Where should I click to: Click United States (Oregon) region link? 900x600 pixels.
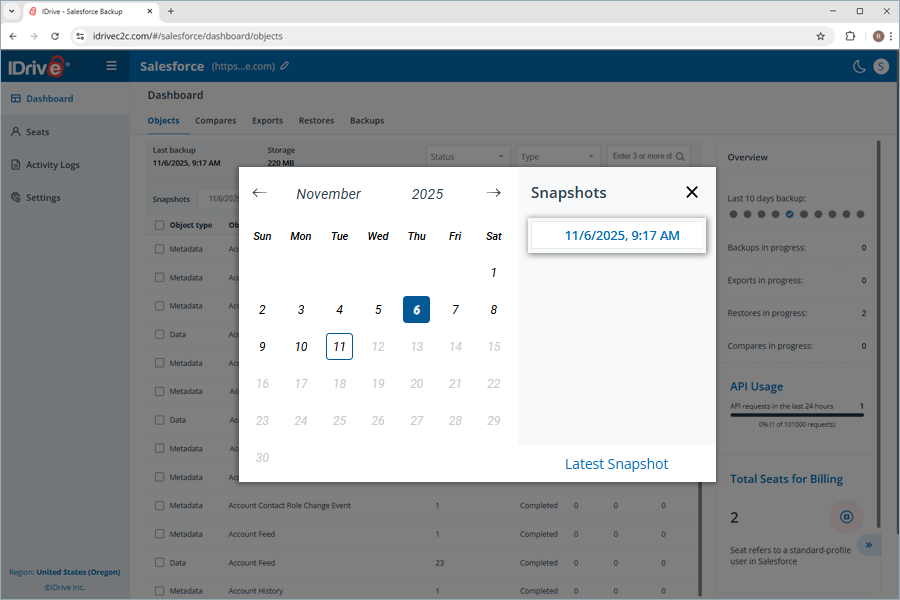point(78,572)
